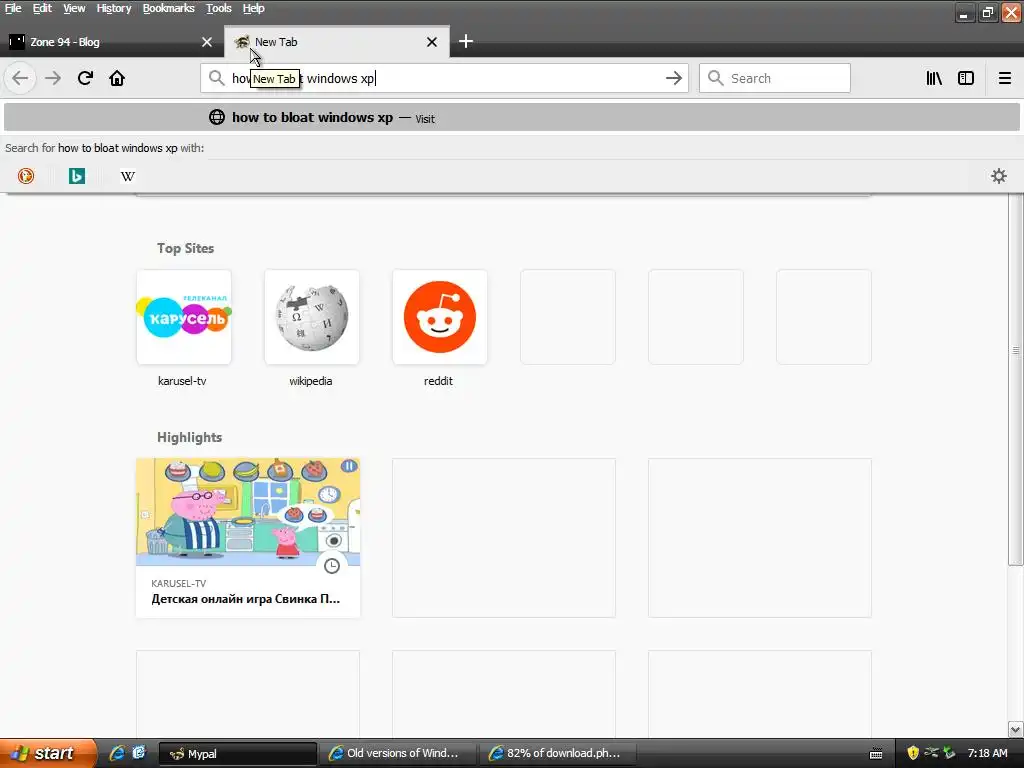The width and height of the screenshot is (1024, 768).
Task: Open the Windows start menu
Action: [x=48, y=754]
